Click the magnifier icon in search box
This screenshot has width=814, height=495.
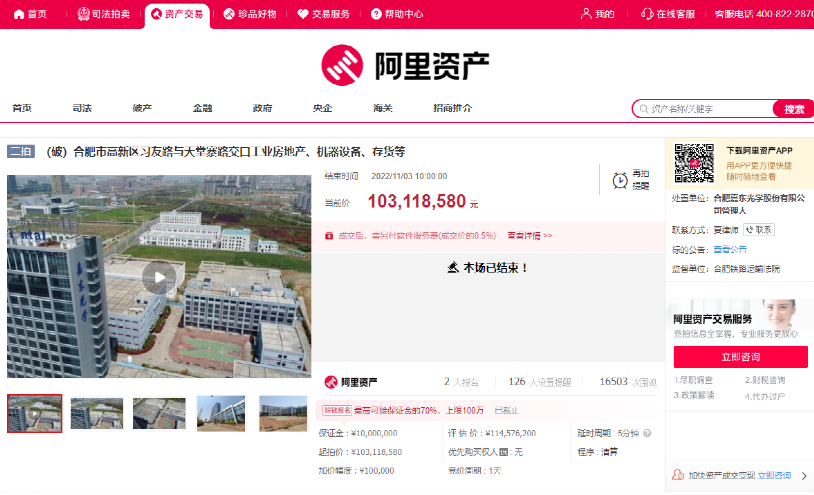tap(644, 109)
